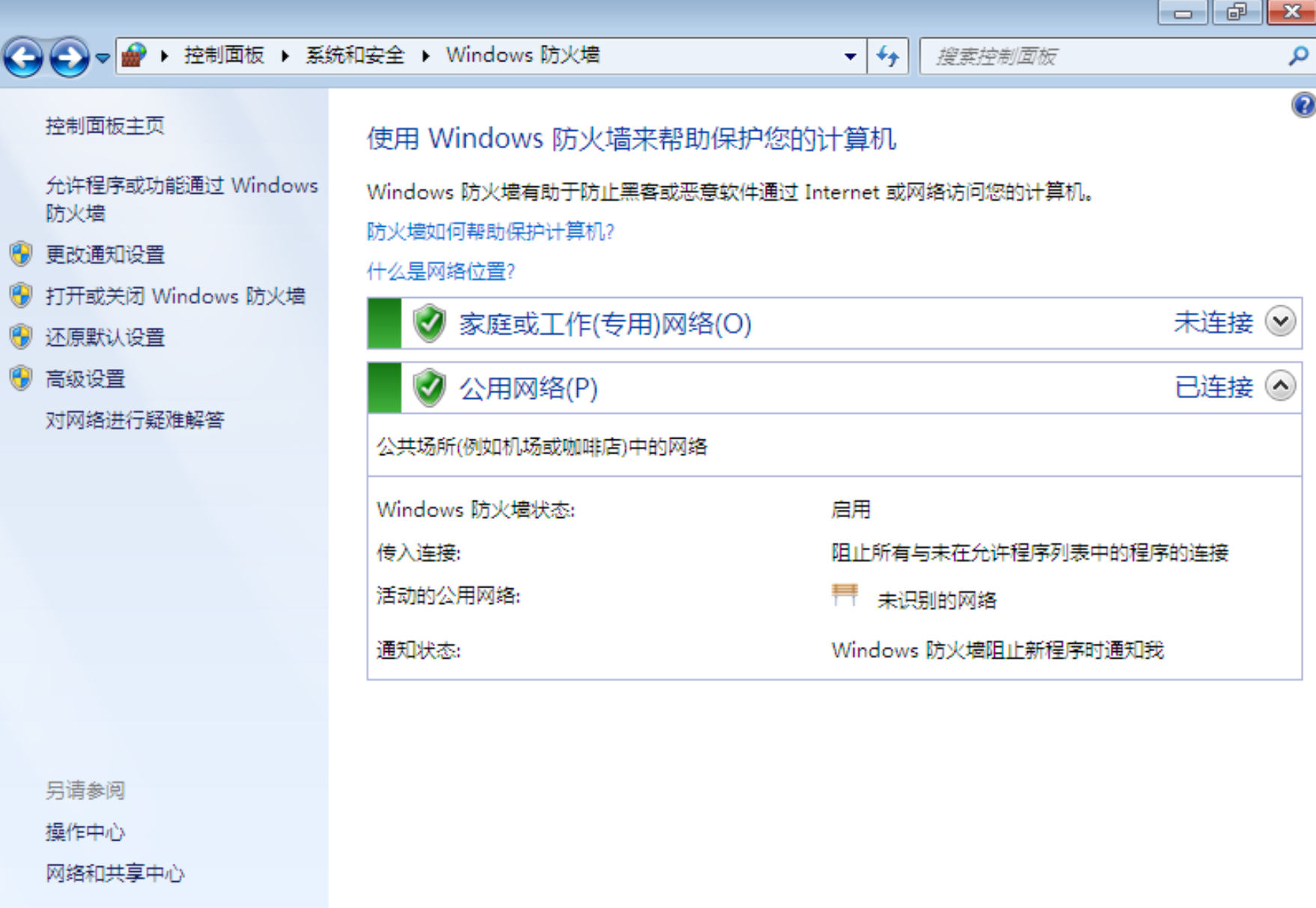Click Windows 防火墙状态: label
Viewport: 1316px width, 908px height.
[475, 510]
